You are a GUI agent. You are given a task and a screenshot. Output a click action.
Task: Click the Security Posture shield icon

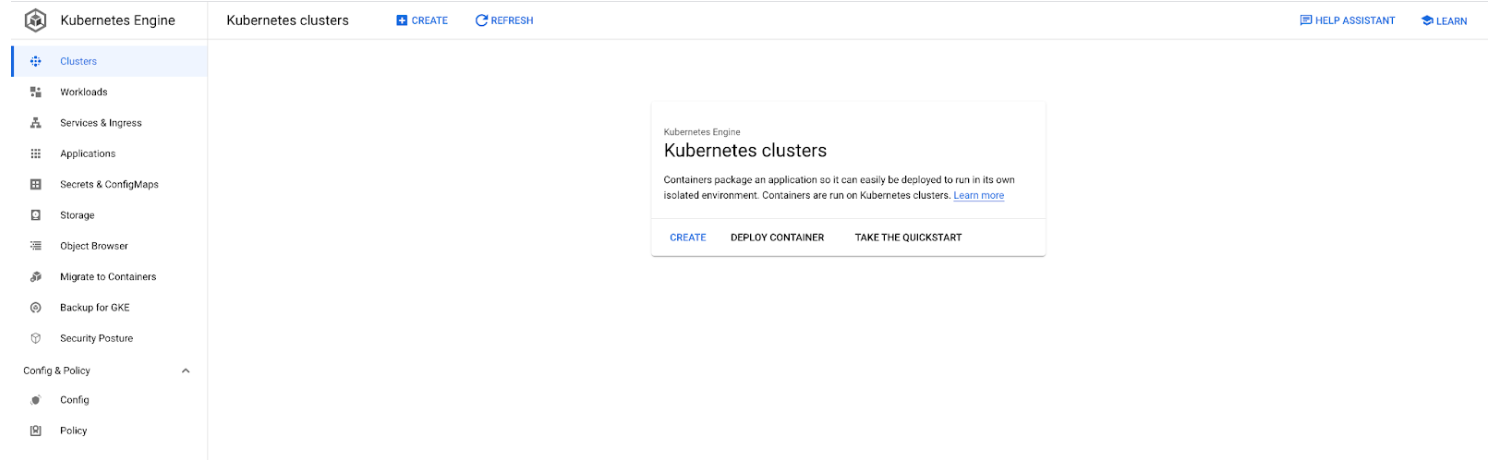35,338
